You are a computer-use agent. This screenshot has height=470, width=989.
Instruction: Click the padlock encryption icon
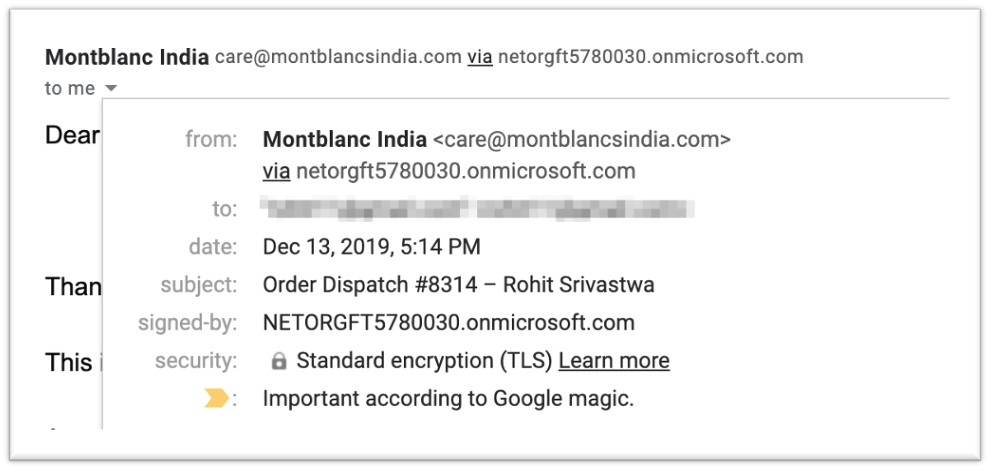[278, 361]
